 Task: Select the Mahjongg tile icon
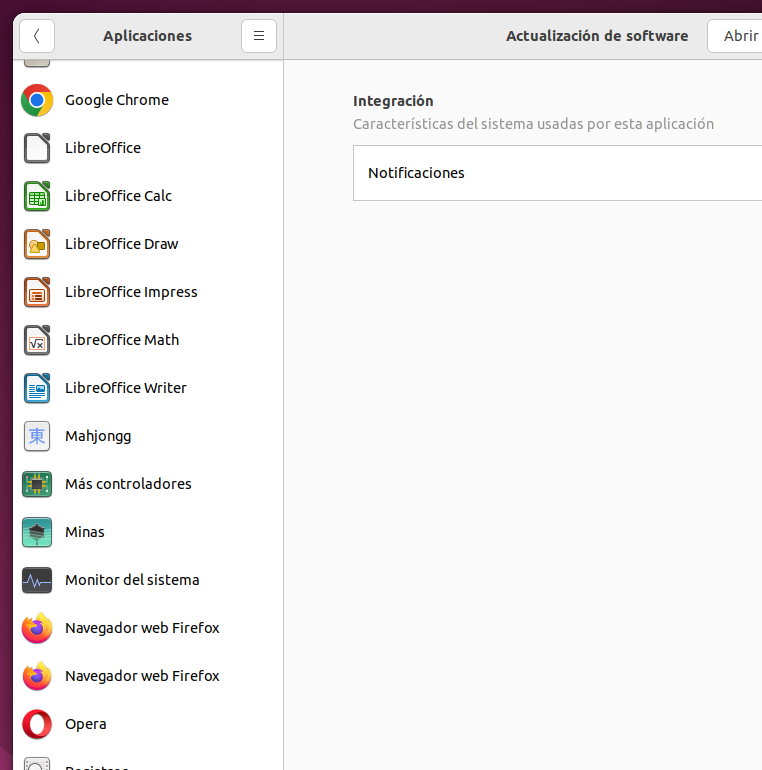click(37, 436)
